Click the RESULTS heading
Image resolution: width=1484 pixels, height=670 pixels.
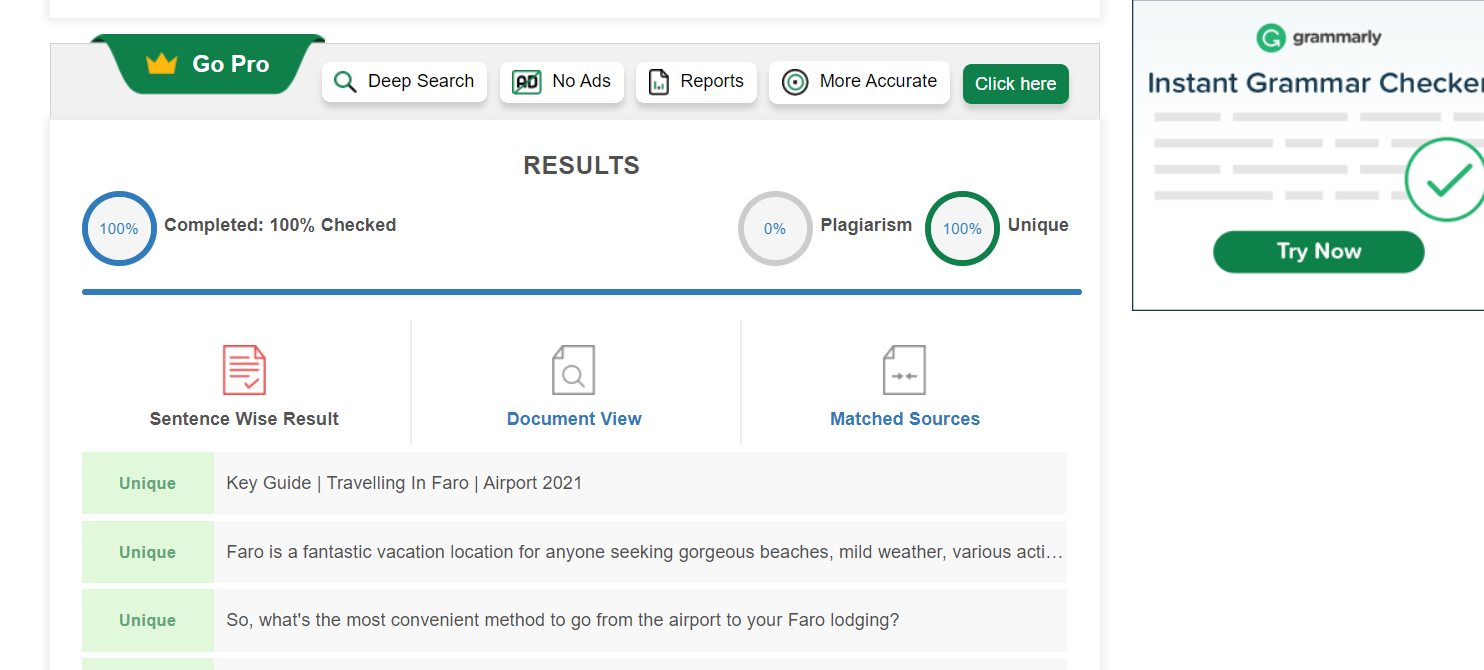582,166
